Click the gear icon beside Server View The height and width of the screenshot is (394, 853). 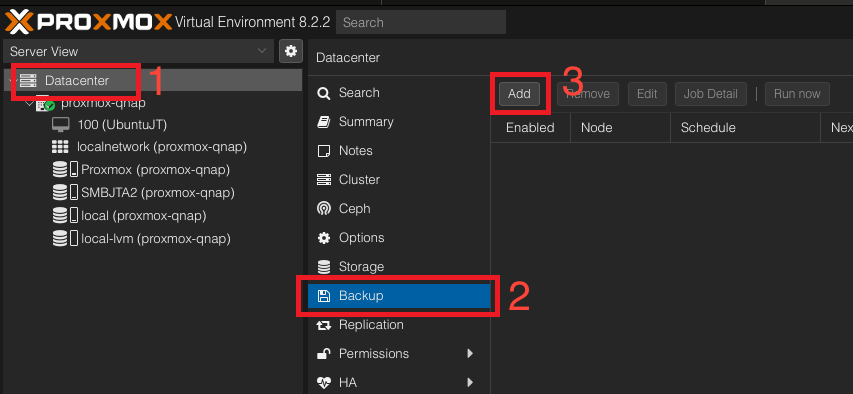(x=291, y=51)
